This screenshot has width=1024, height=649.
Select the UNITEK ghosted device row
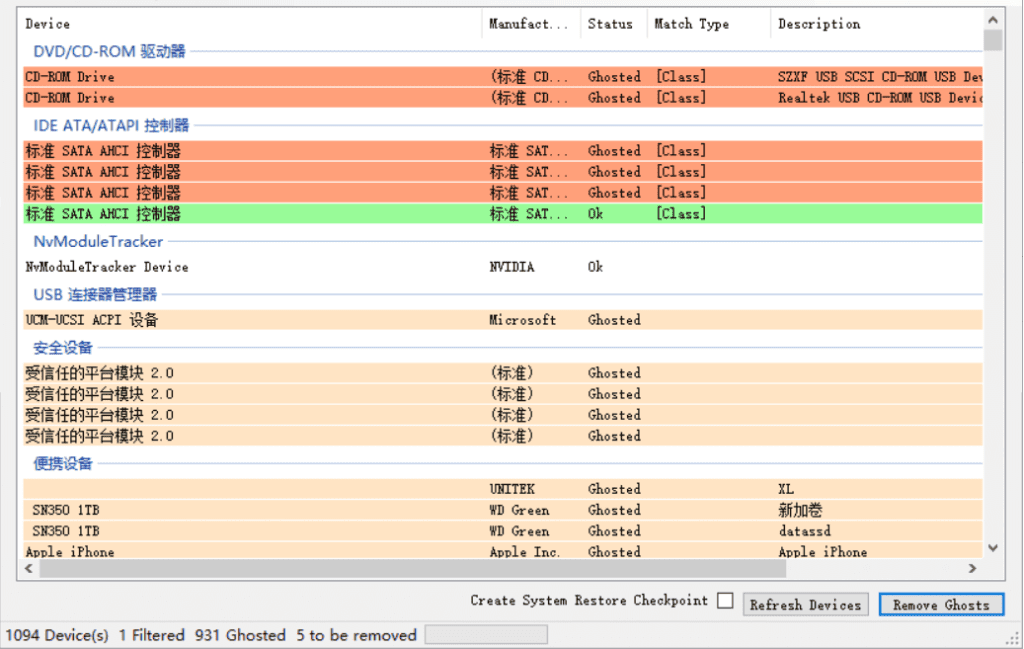pyautogui.click(x=503, y=489)
